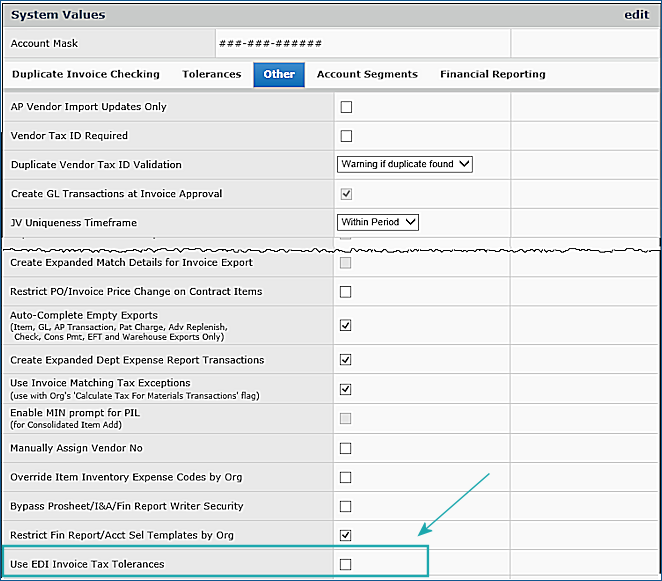Open the JV Uniqueness Timeframe dropdown

pyautogui.click(x=378, y=222)
